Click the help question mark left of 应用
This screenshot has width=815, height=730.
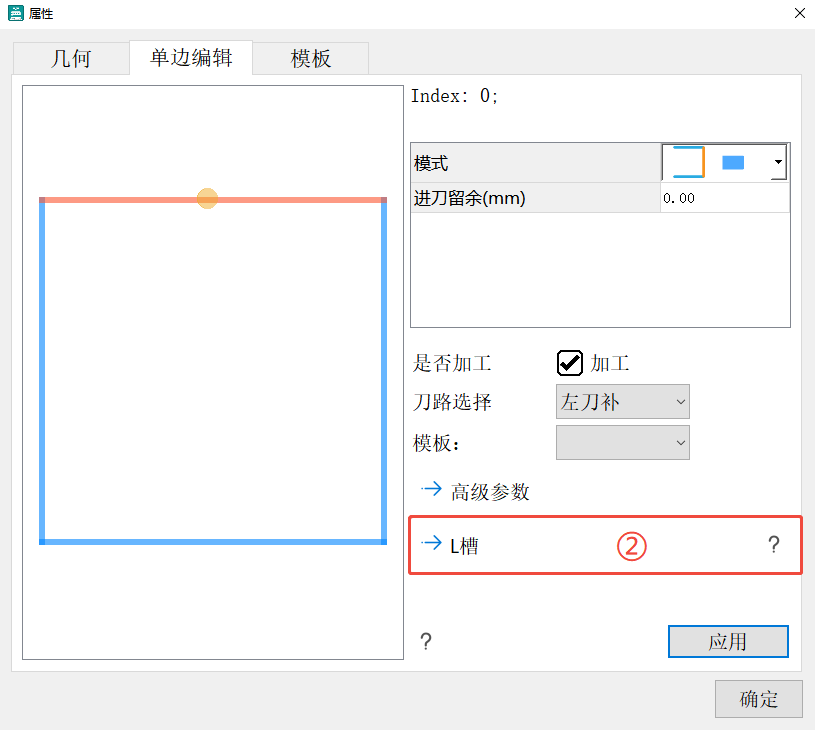pos(426,642)
